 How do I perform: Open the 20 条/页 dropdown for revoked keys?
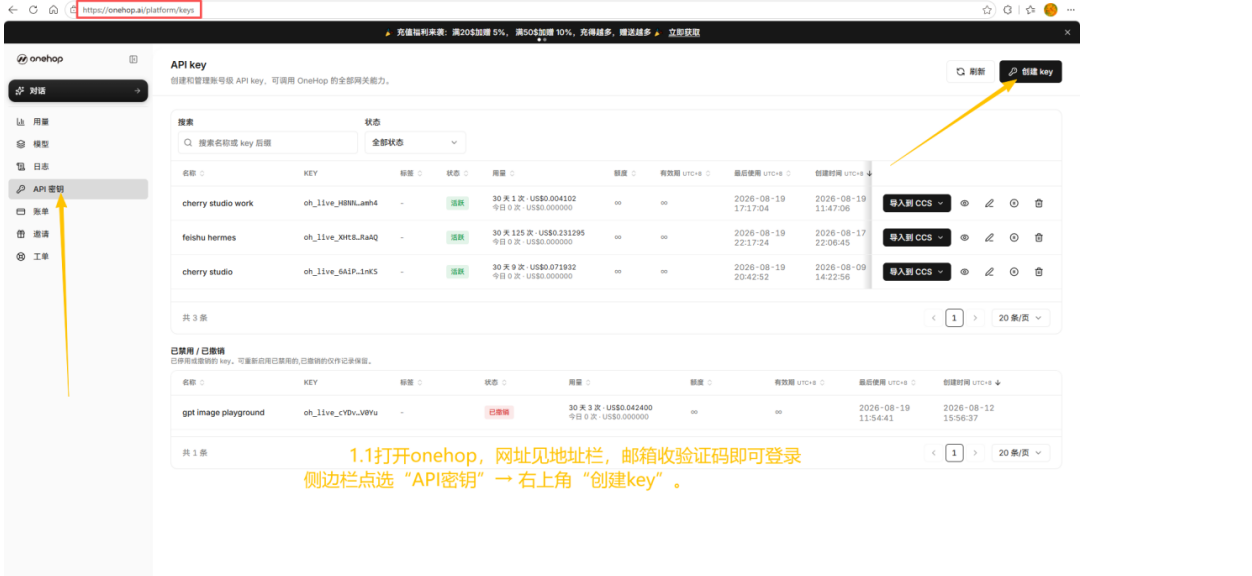pyautogui.click(x=1021, y=453)
